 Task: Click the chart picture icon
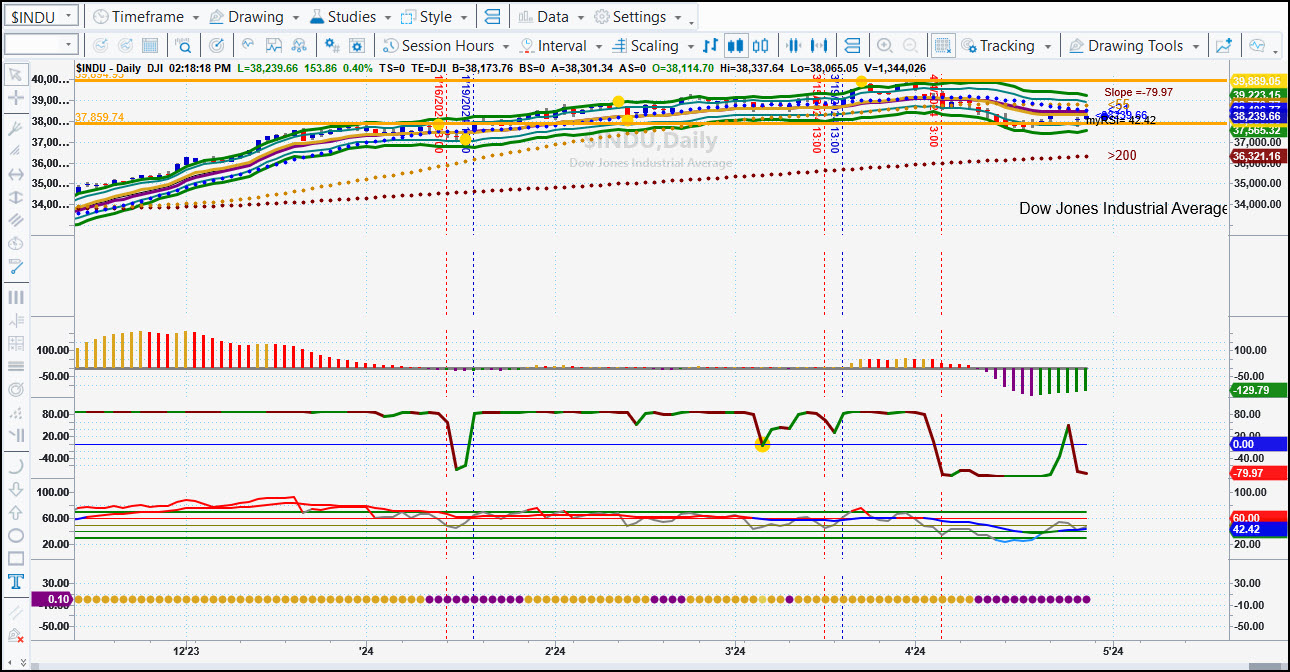click(x=274, y=45)
